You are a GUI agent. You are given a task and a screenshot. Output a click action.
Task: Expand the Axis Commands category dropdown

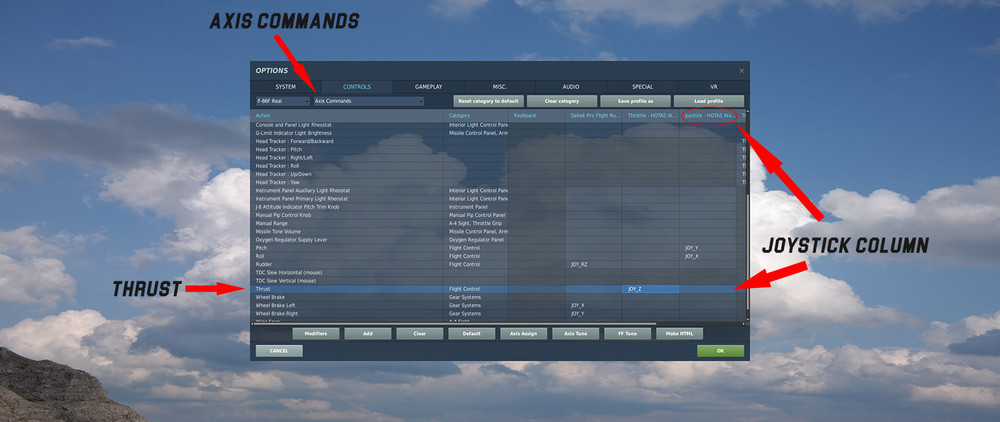tap(369, 101)
